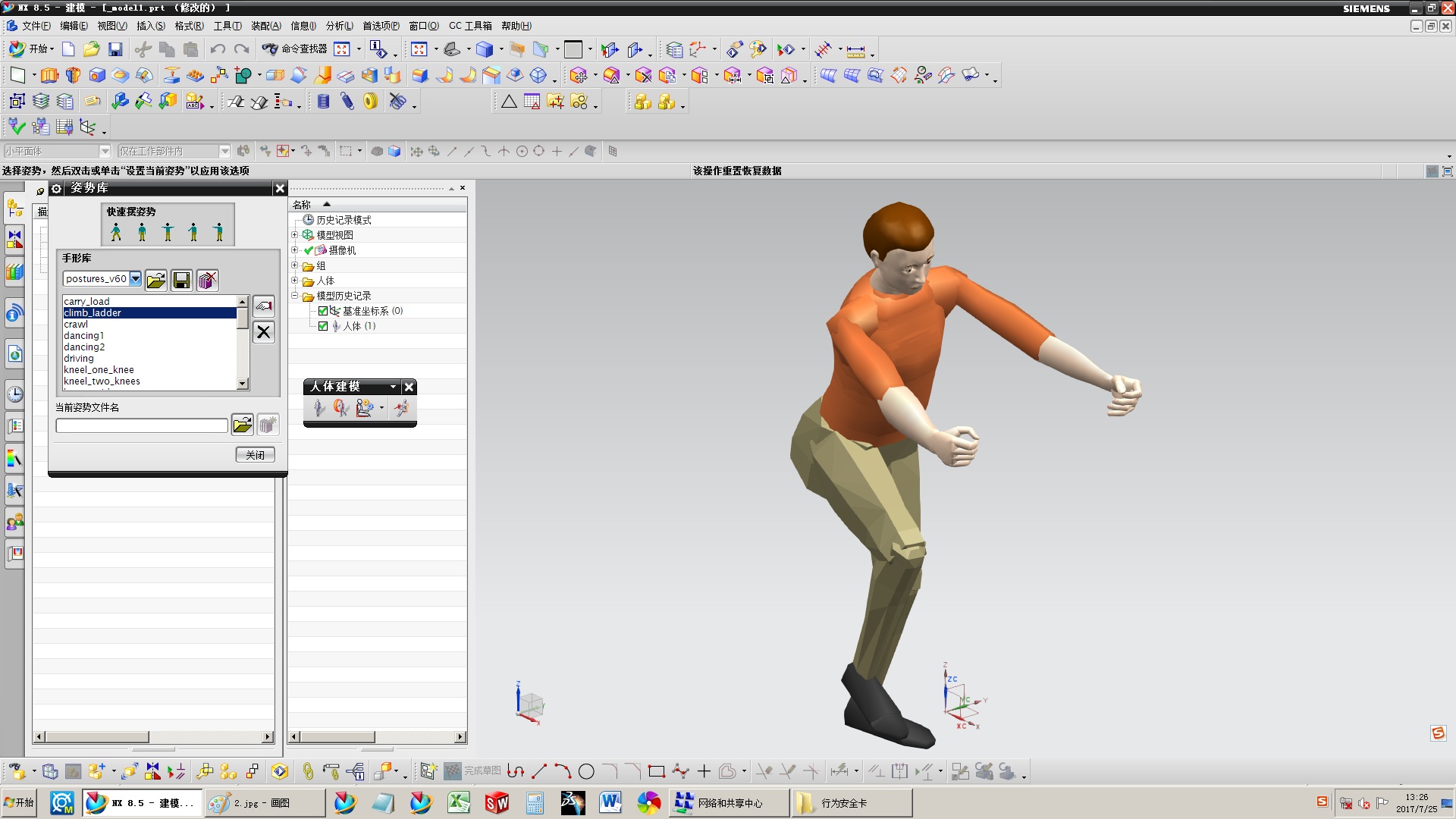Image resolution: width=1456 pixels, height=819 pixels.
Task: Switch to Word in the taskbar
Action: tap(610, 802)
